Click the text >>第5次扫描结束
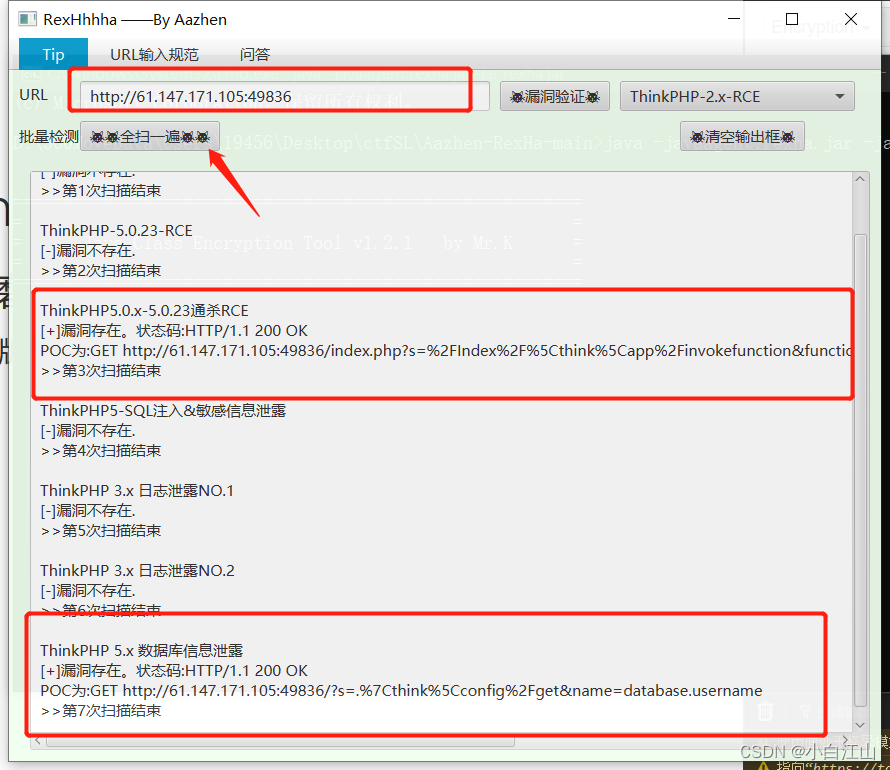The height and width of the screenshot is (770, 890). pos(101,531)
